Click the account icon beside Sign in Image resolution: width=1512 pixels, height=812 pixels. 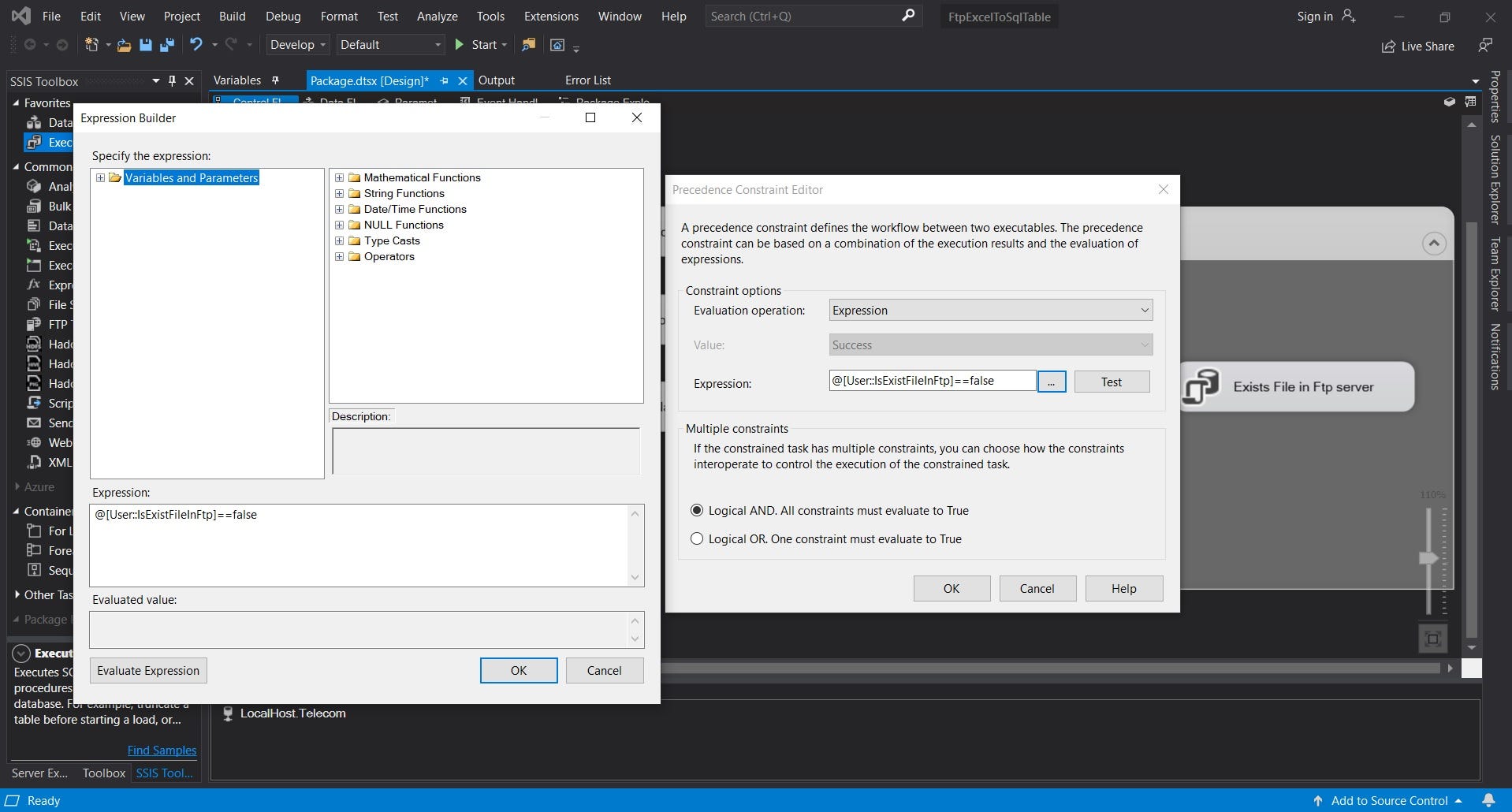[1349, 16]
